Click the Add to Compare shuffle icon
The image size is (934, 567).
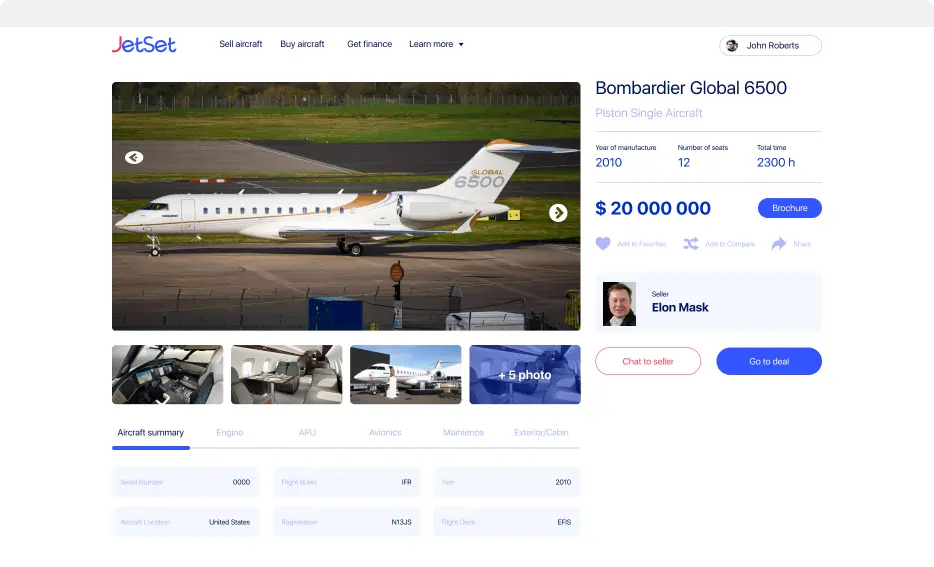coord(691,244)
